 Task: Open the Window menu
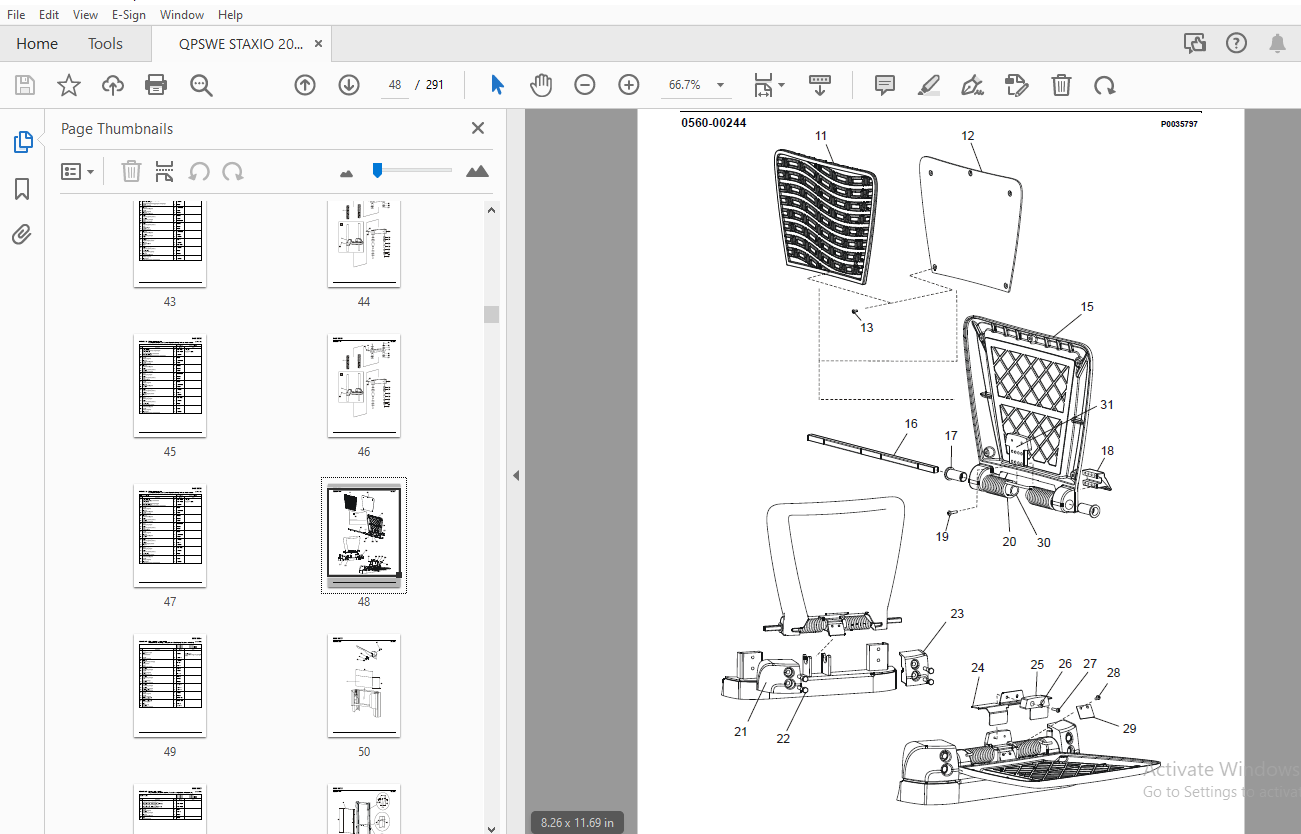coord(182,15)
